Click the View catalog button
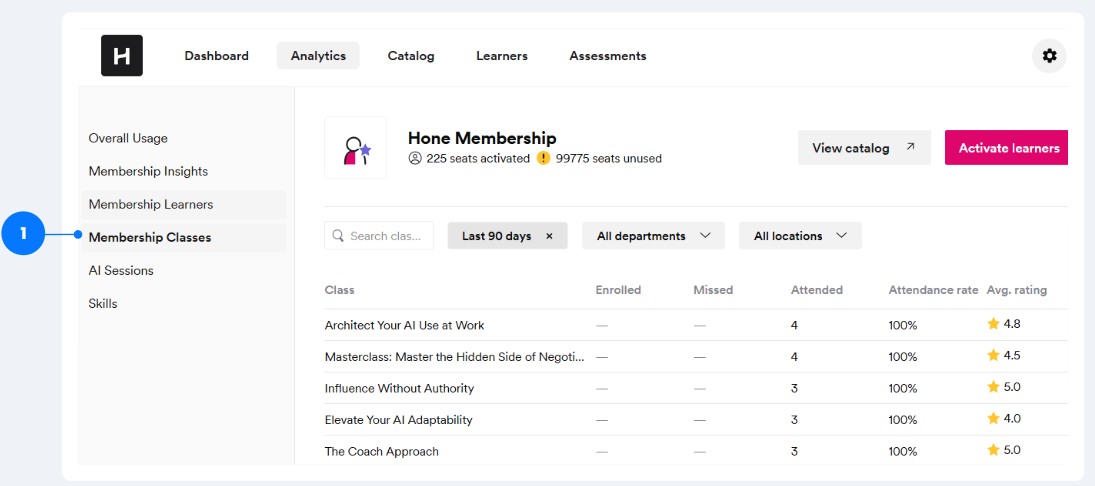Image resolution: width=1095 pixels, height=486 pixels. pyautogui.click(x=865, y=147)
